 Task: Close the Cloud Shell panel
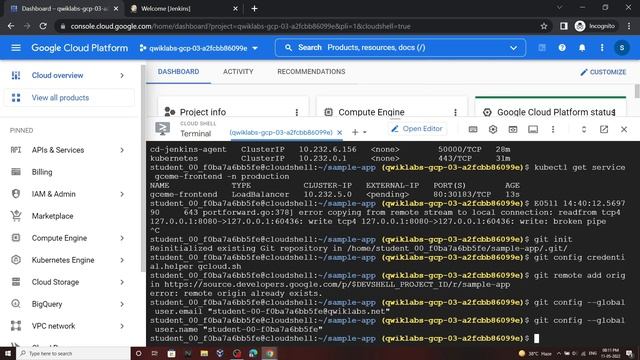(624, 129)
